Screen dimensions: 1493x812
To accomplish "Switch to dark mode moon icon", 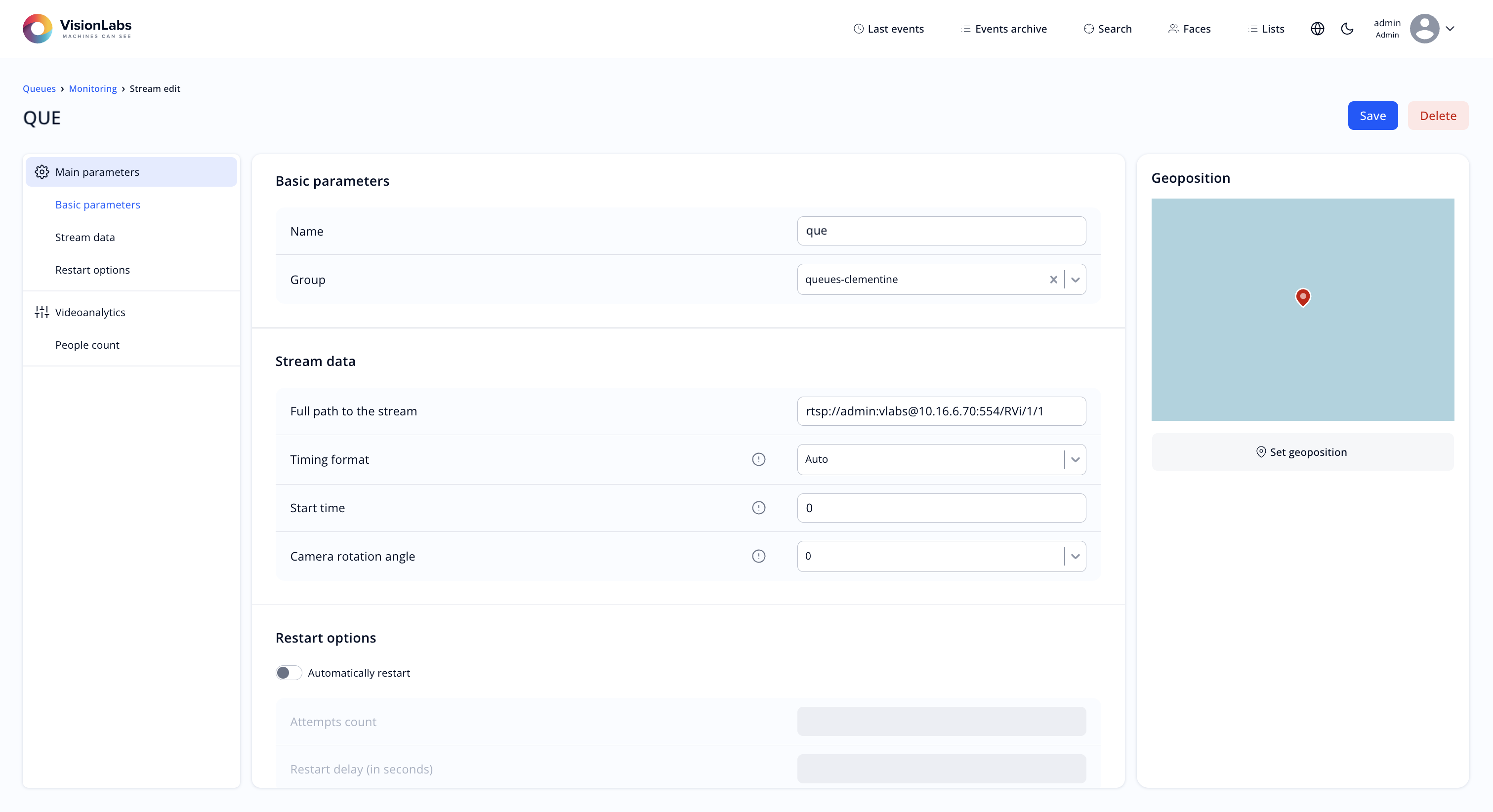I will click(x=1347, y=29).
